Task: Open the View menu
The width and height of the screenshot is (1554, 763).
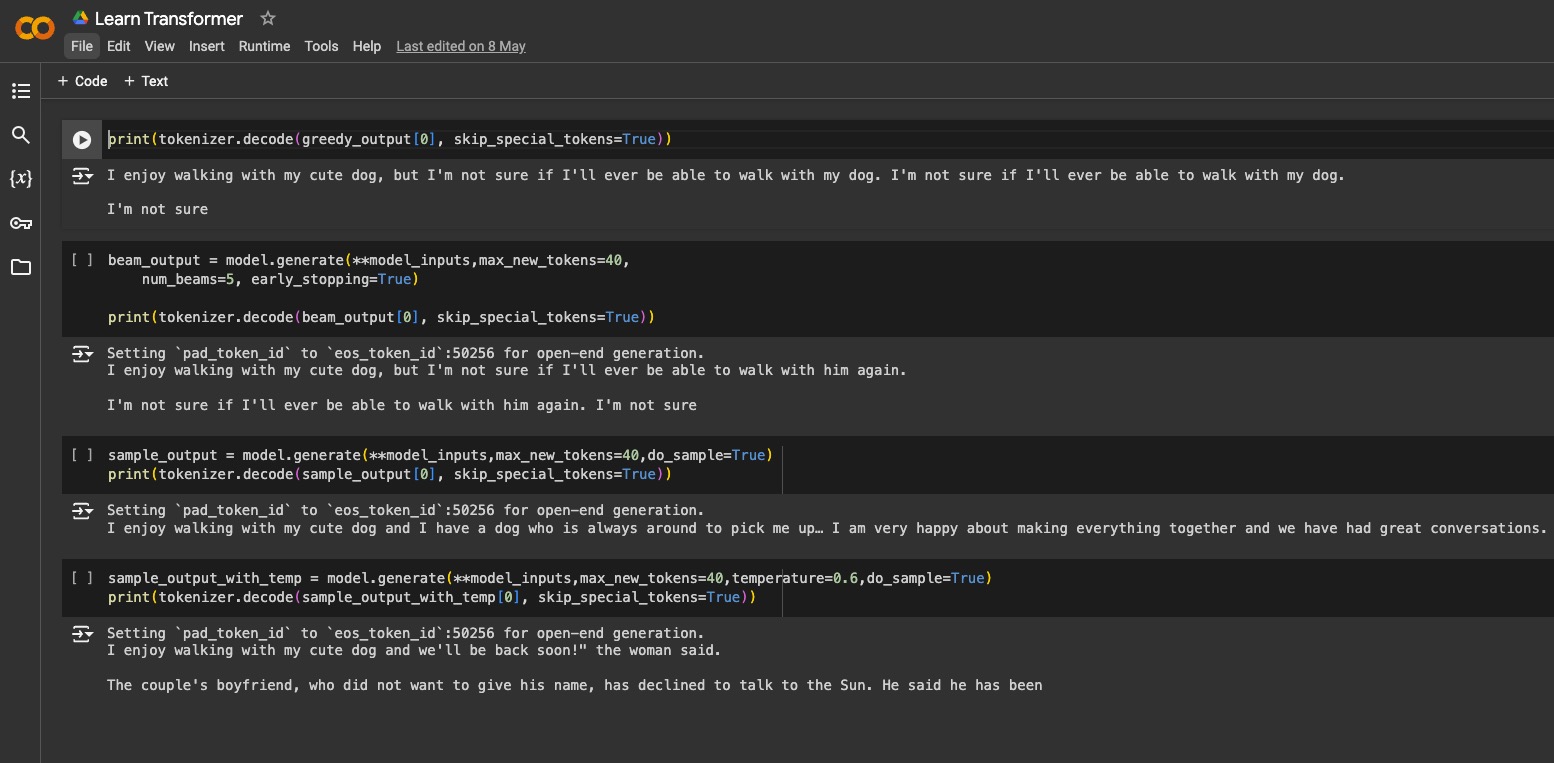Action: tap(159, 46)
